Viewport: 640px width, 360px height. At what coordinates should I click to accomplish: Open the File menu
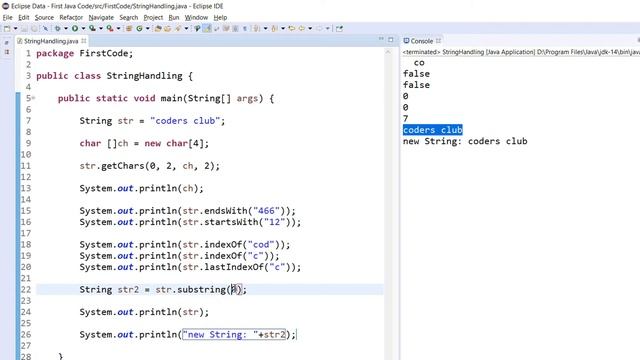[x=7, y=18]
